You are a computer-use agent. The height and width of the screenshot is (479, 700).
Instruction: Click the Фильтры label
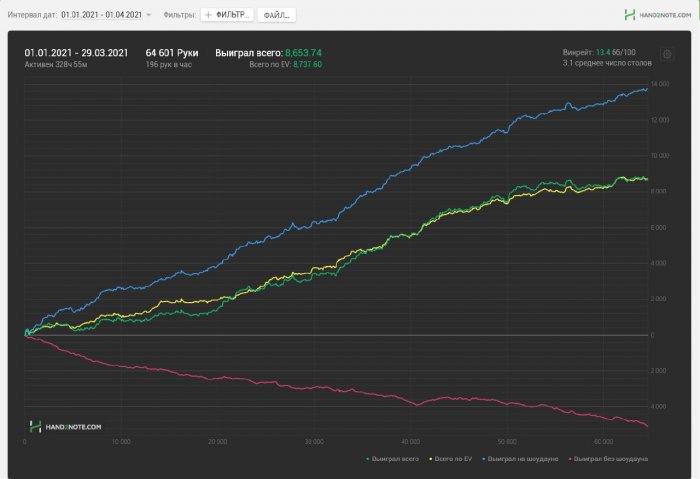click(x=179, y=15)
